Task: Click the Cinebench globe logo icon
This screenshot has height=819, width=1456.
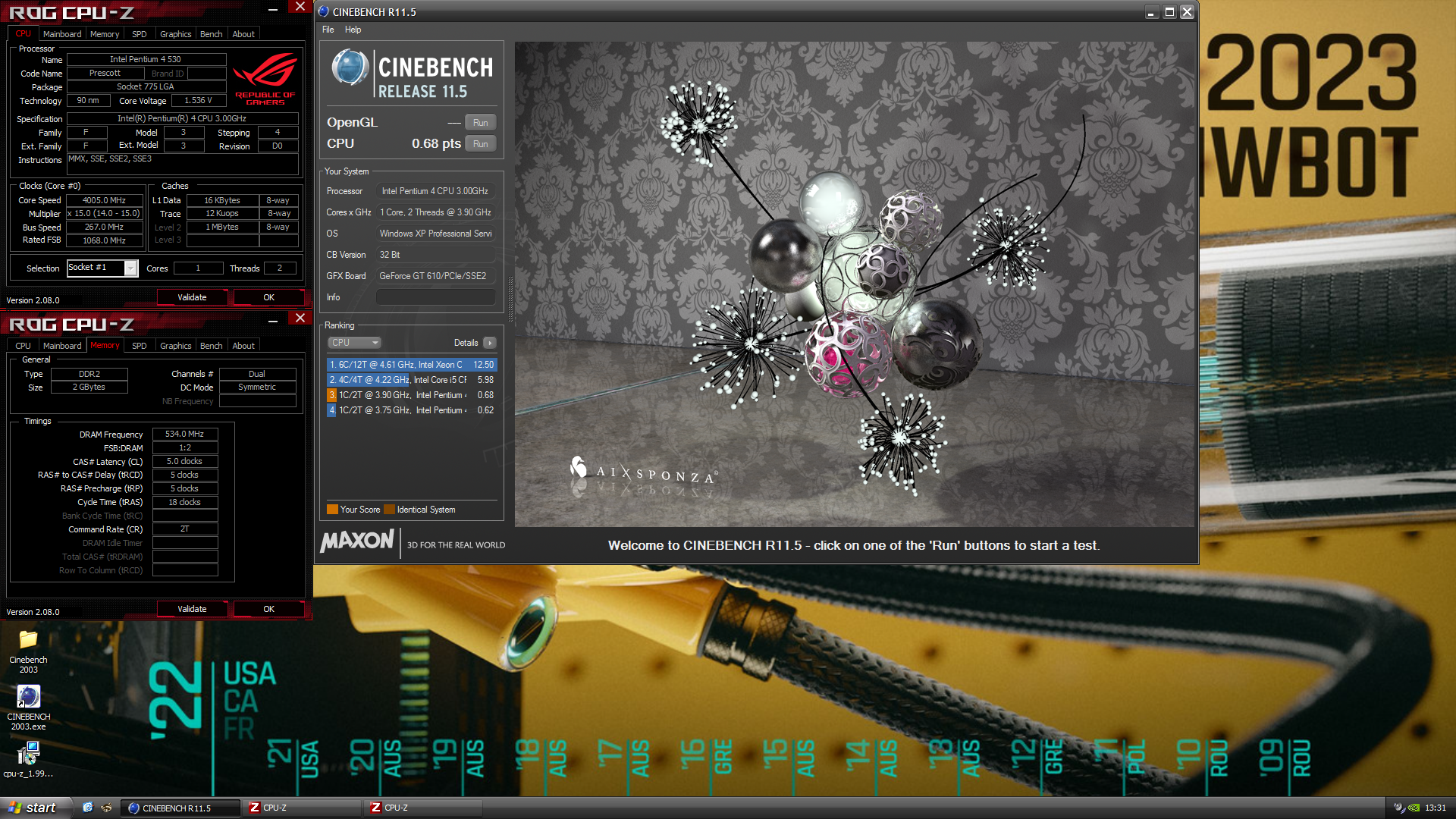Action: coord(350,67)
